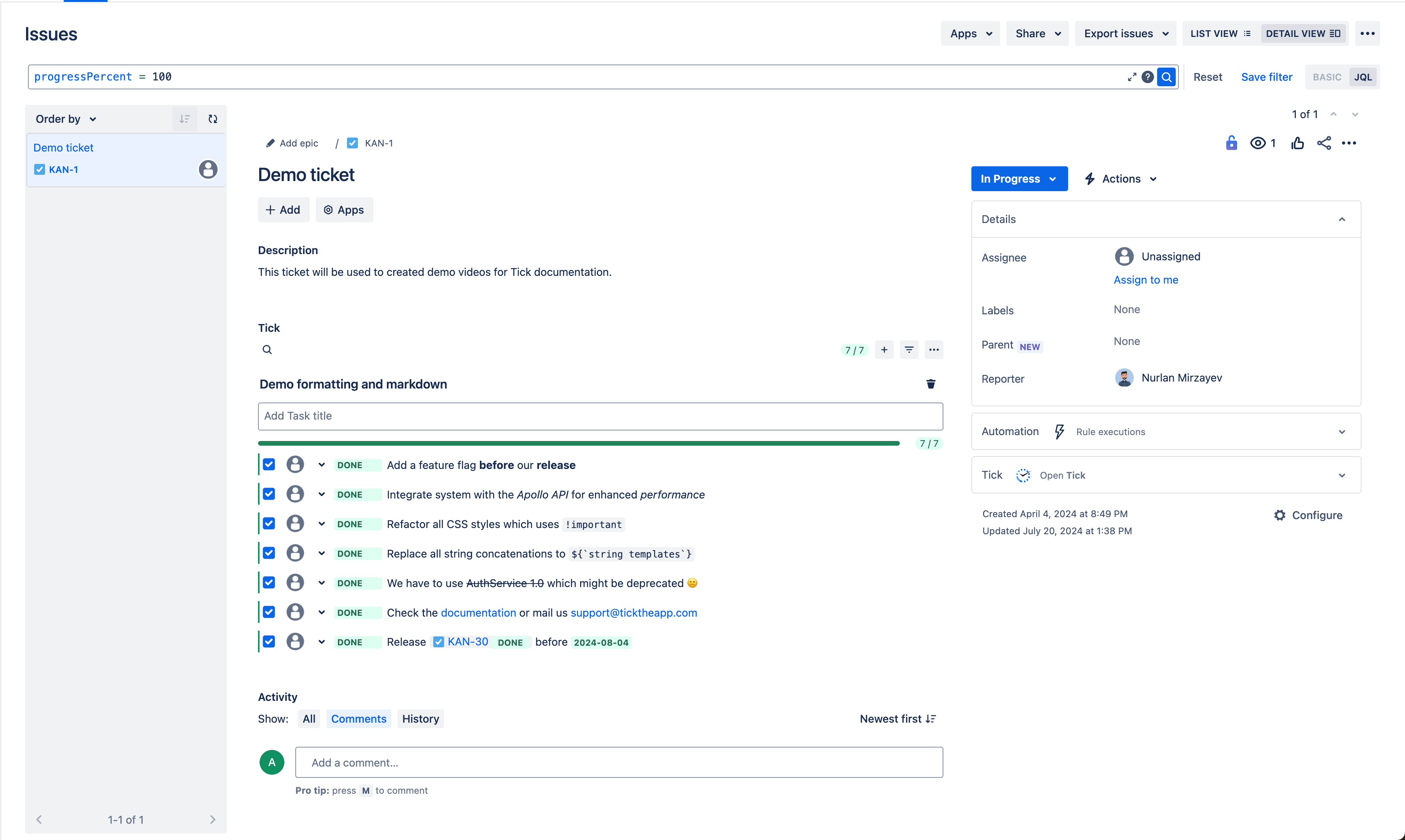1405x840 pixels.
Task: Click the filter icon next to Tick tasks
Action: pyautogui.click(x=909, y=350)
